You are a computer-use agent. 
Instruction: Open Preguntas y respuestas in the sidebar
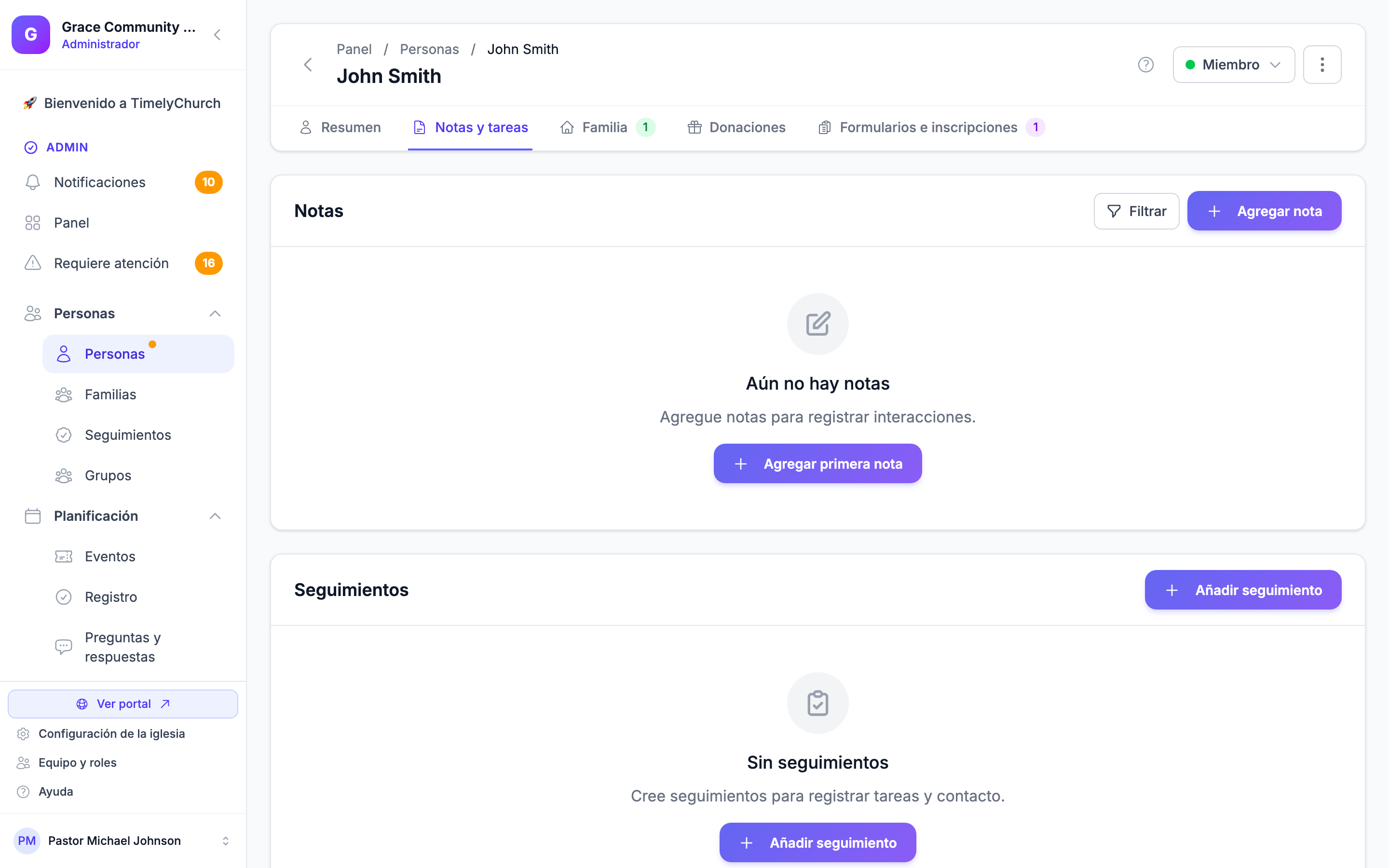tap(138, 647)
